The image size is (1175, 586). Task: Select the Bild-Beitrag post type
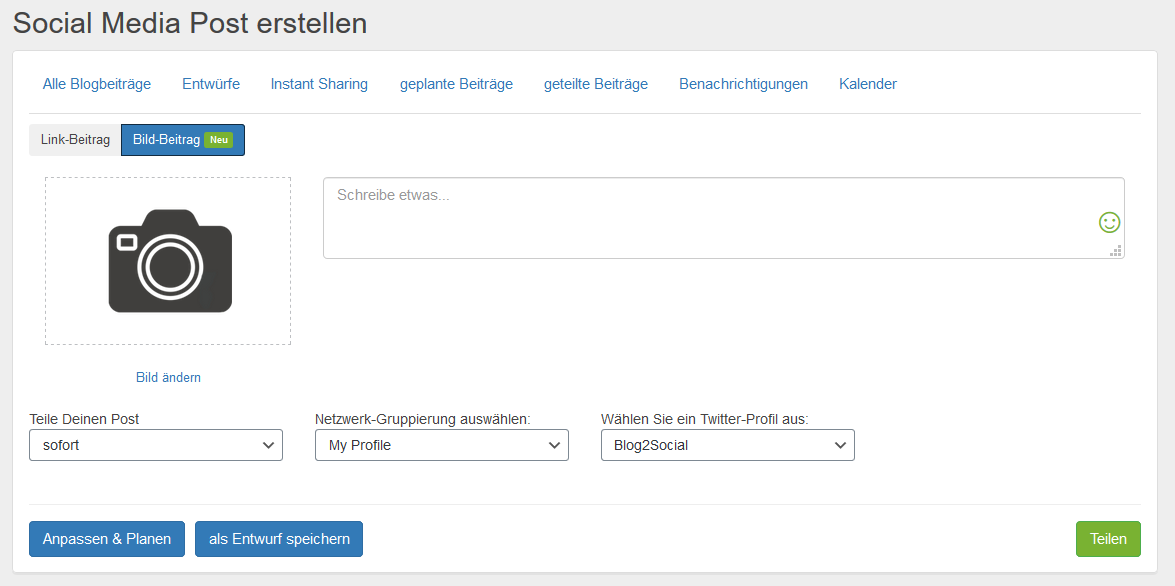pos(167,140)
